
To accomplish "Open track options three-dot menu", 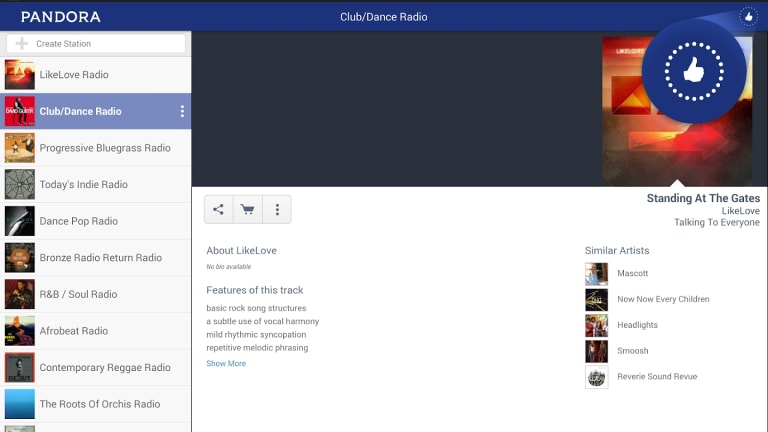I will point(277,210).
